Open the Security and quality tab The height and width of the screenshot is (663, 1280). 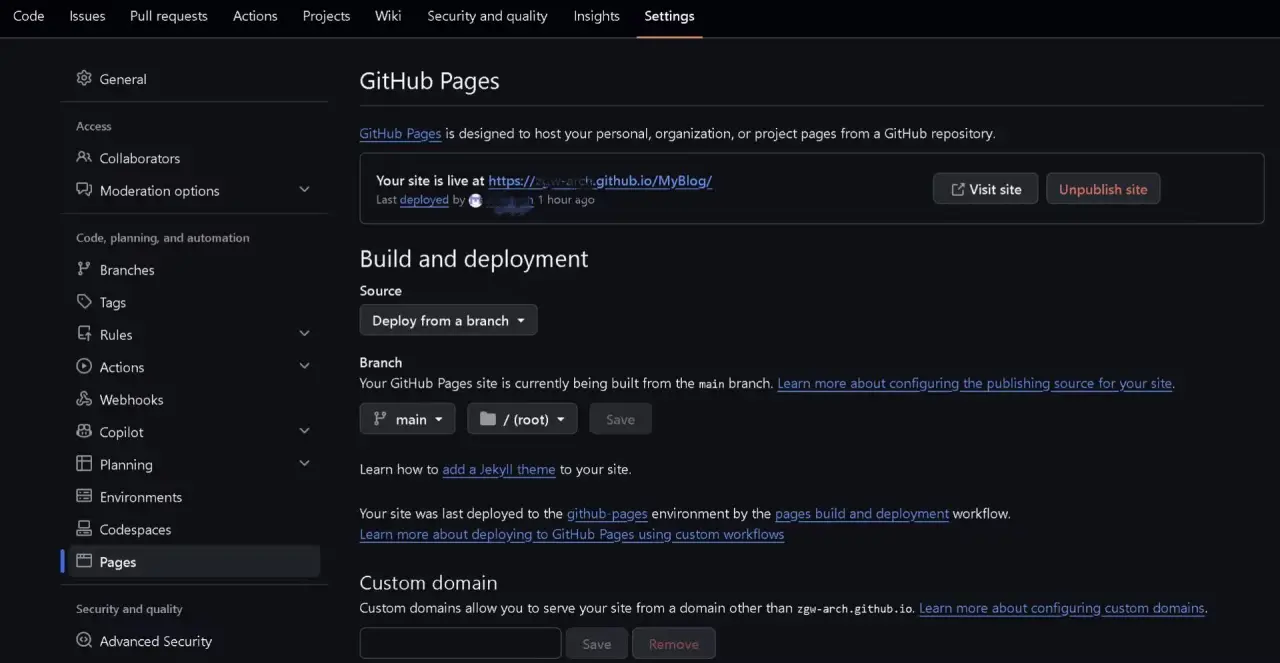487,16
